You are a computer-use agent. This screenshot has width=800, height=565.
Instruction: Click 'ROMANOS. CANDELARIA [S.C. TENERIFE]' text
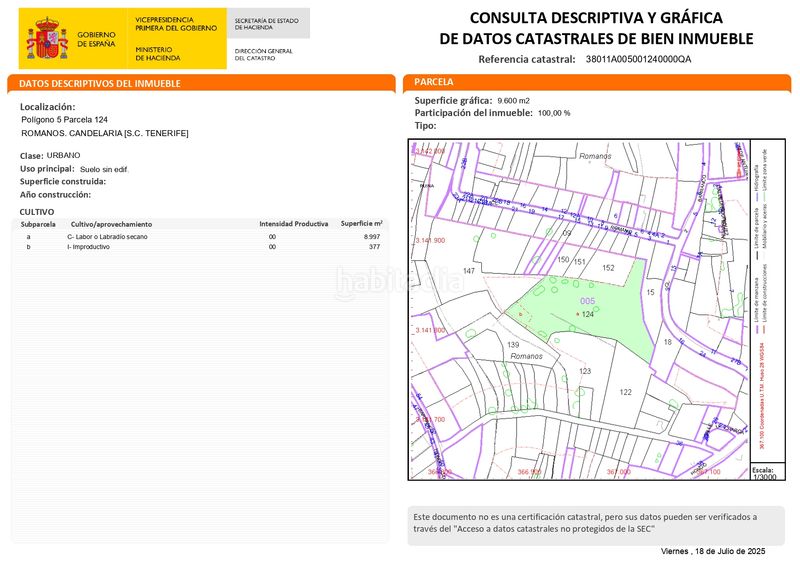(105, 133)
